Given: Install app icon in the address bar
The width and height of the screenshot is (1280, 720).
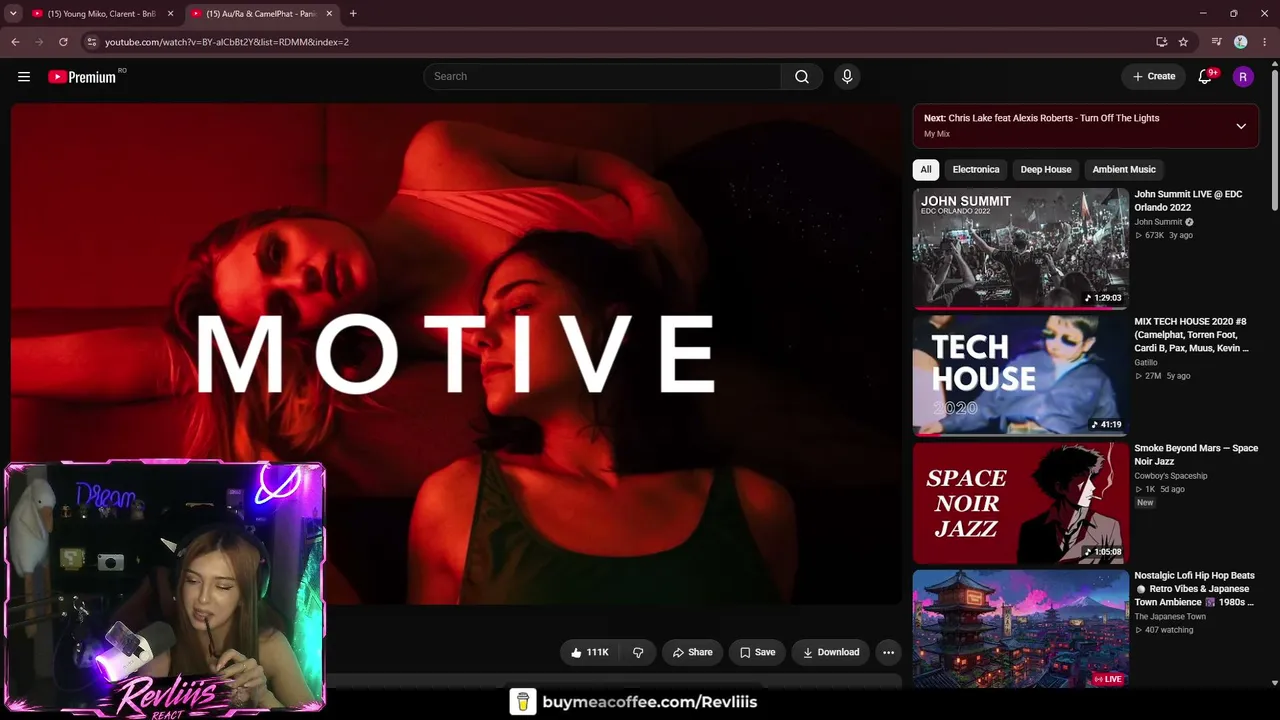Looking at the screenshot, I should [1161, 42].
